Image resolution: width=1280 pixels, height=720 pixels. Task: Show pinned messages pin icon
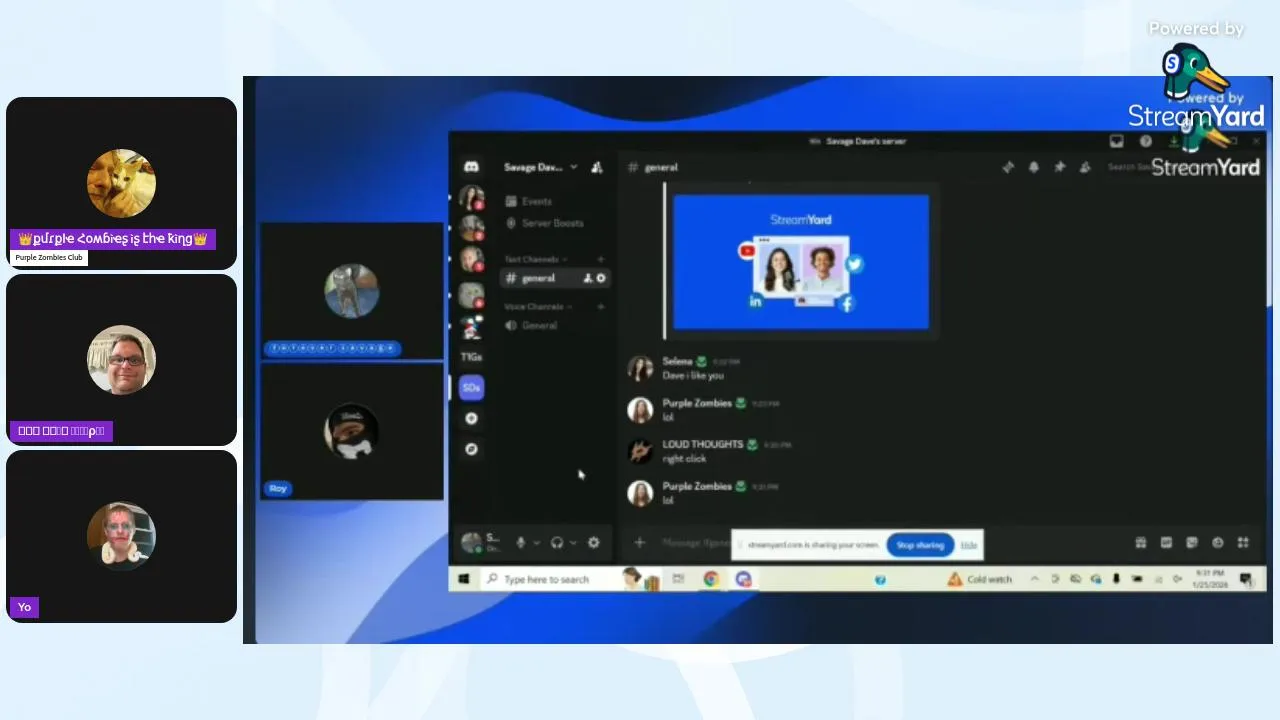pyautogui.click(x=1060, y=167)
